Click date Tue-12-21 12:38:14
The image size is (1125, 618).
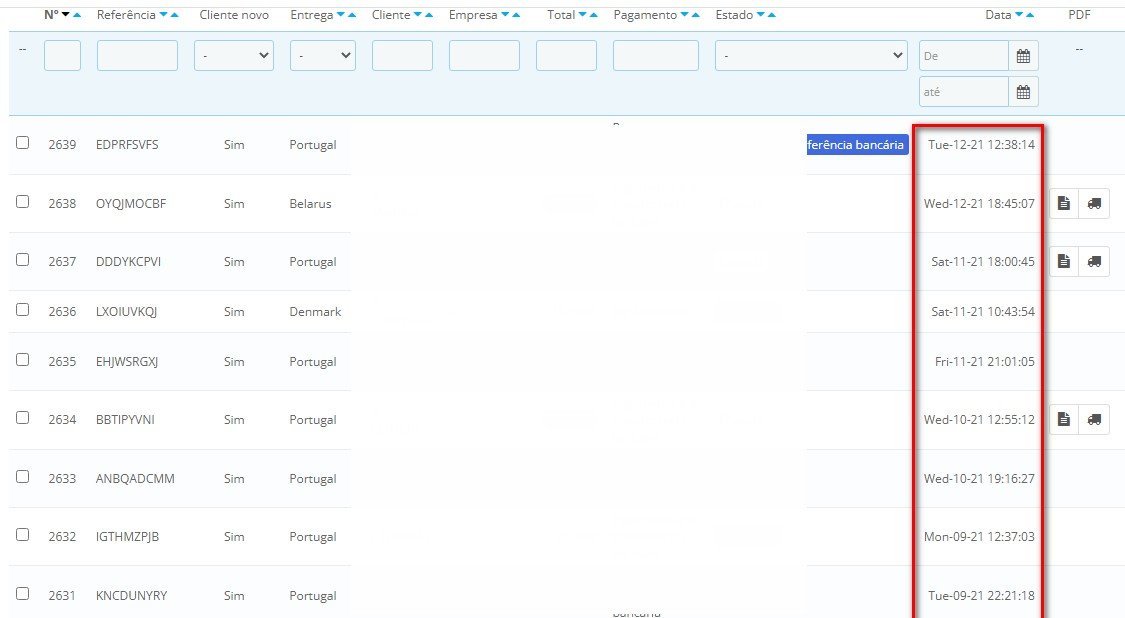coord(982,145)
